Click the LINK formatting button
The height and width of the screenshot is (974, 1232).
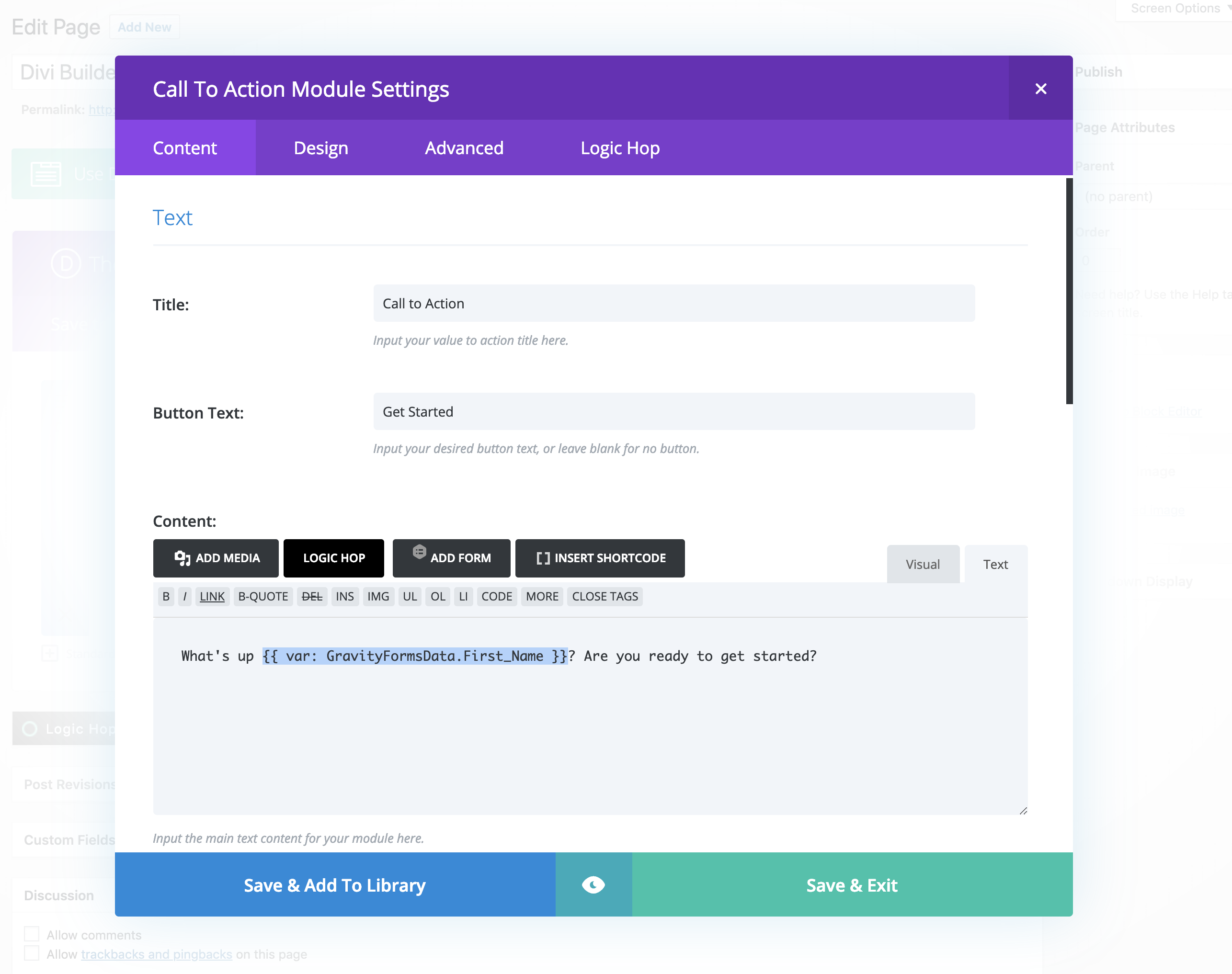click(x=212, y=596)
